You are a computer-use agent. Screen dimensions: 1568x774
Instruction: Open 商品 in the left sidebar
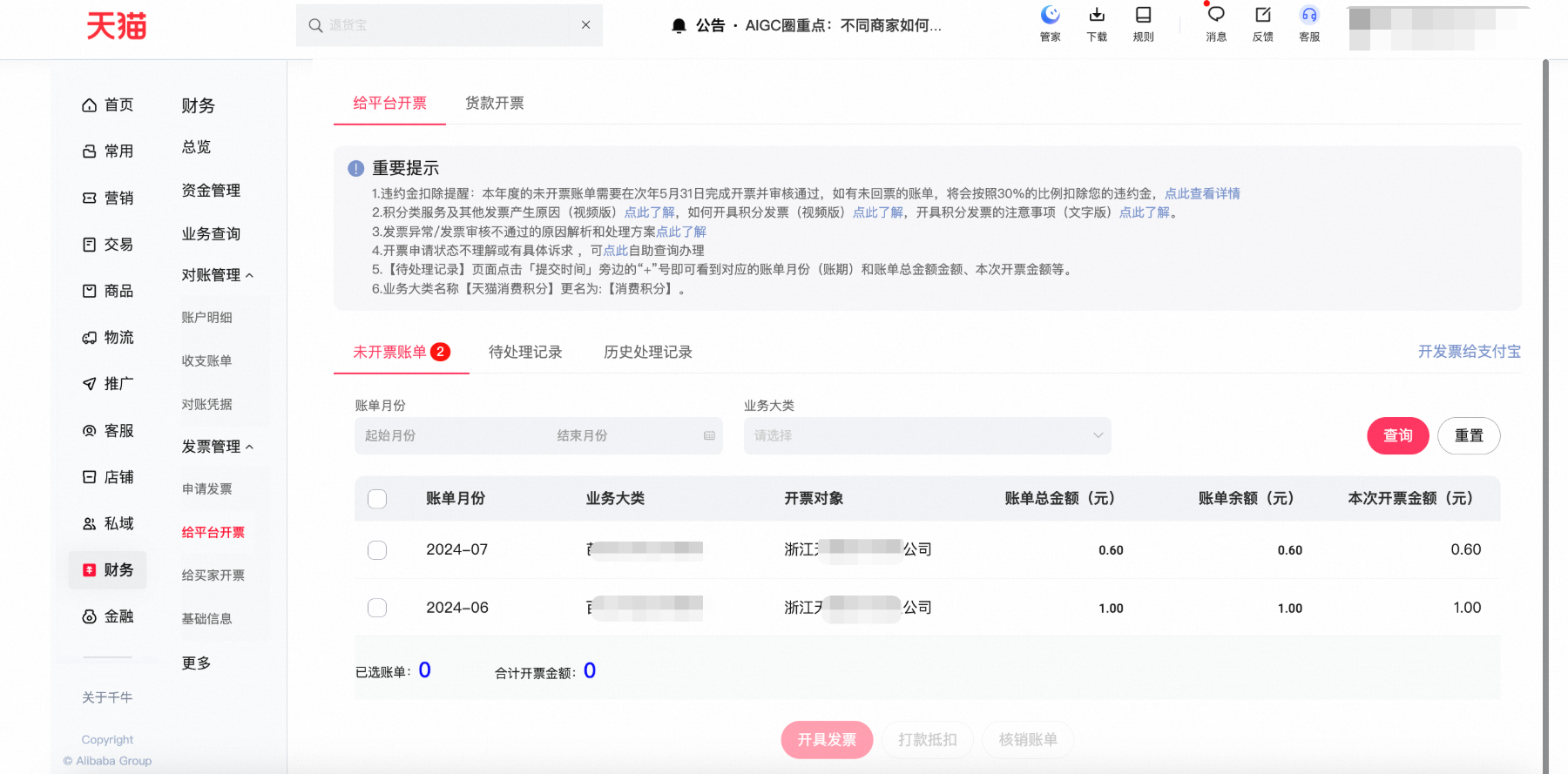coord(108,291)
